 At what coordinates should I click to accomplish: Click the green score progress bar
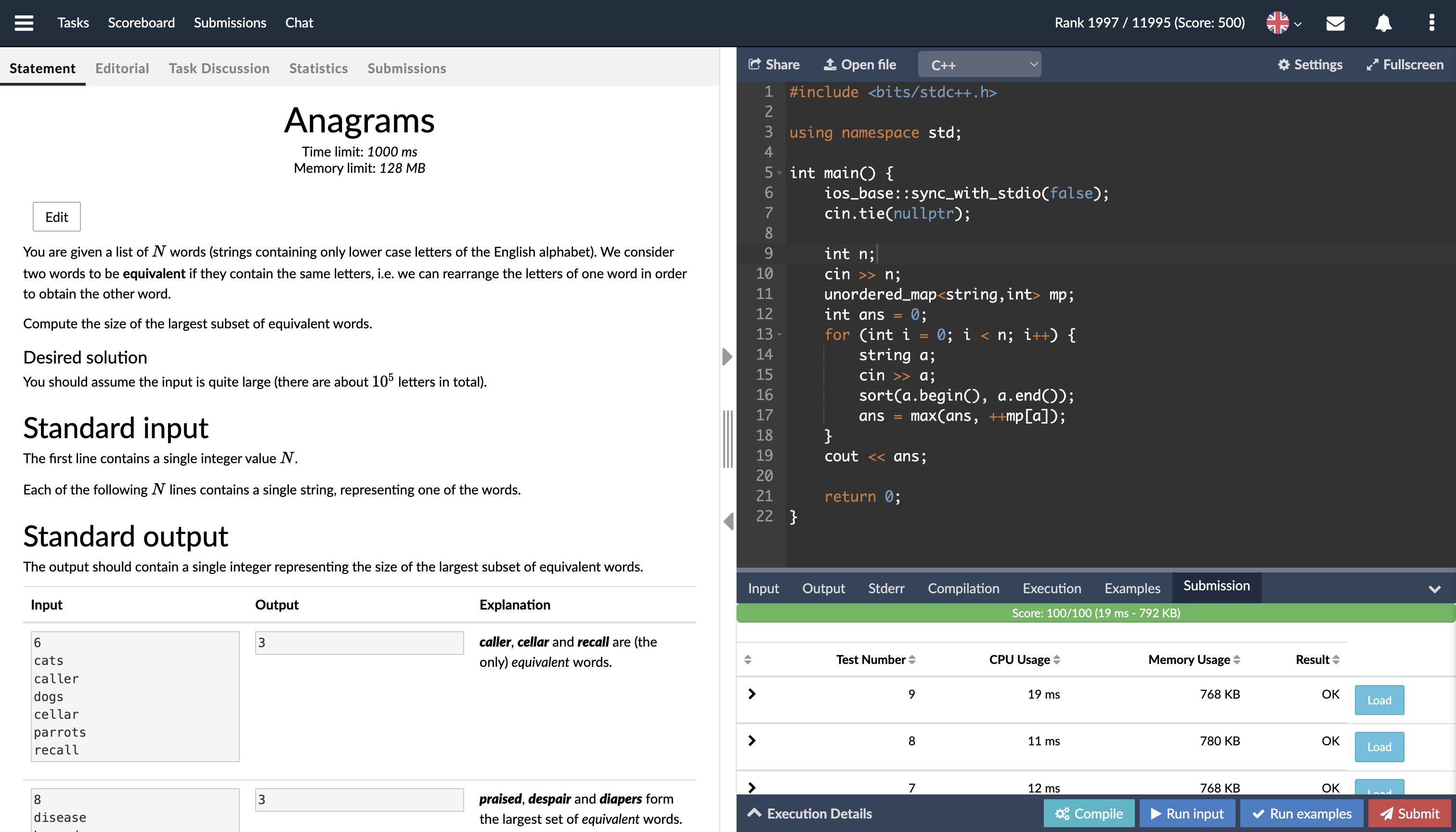click(x=1095, y=612)
